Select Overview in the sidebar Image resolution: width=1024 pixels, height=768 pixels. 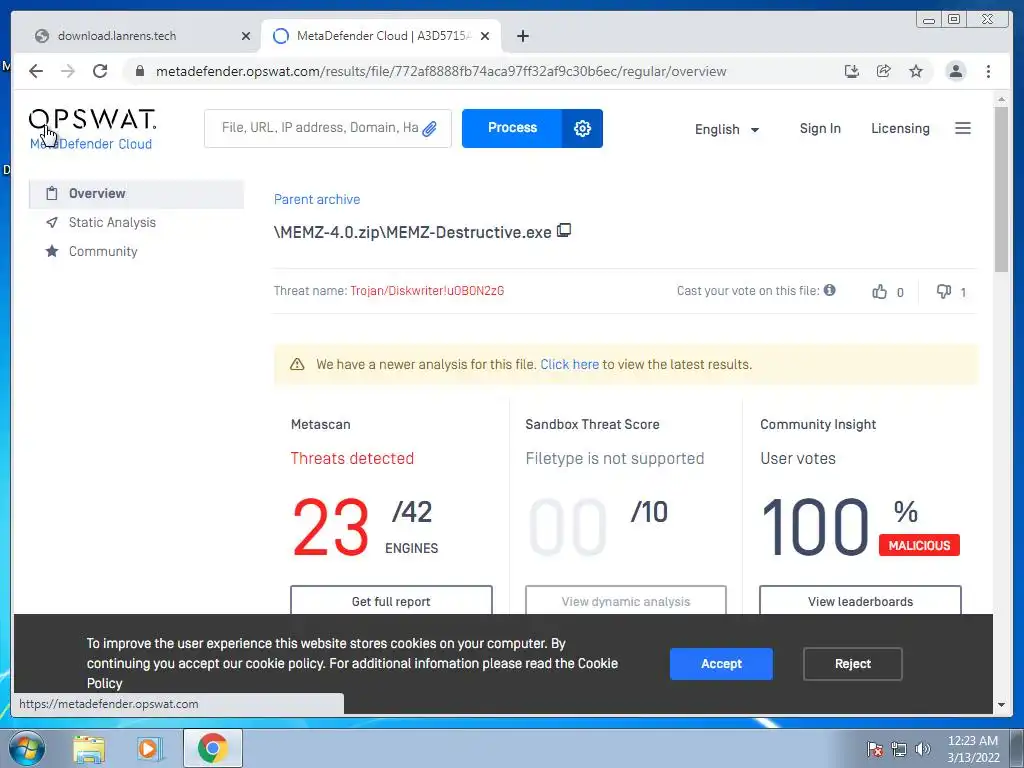136,193
